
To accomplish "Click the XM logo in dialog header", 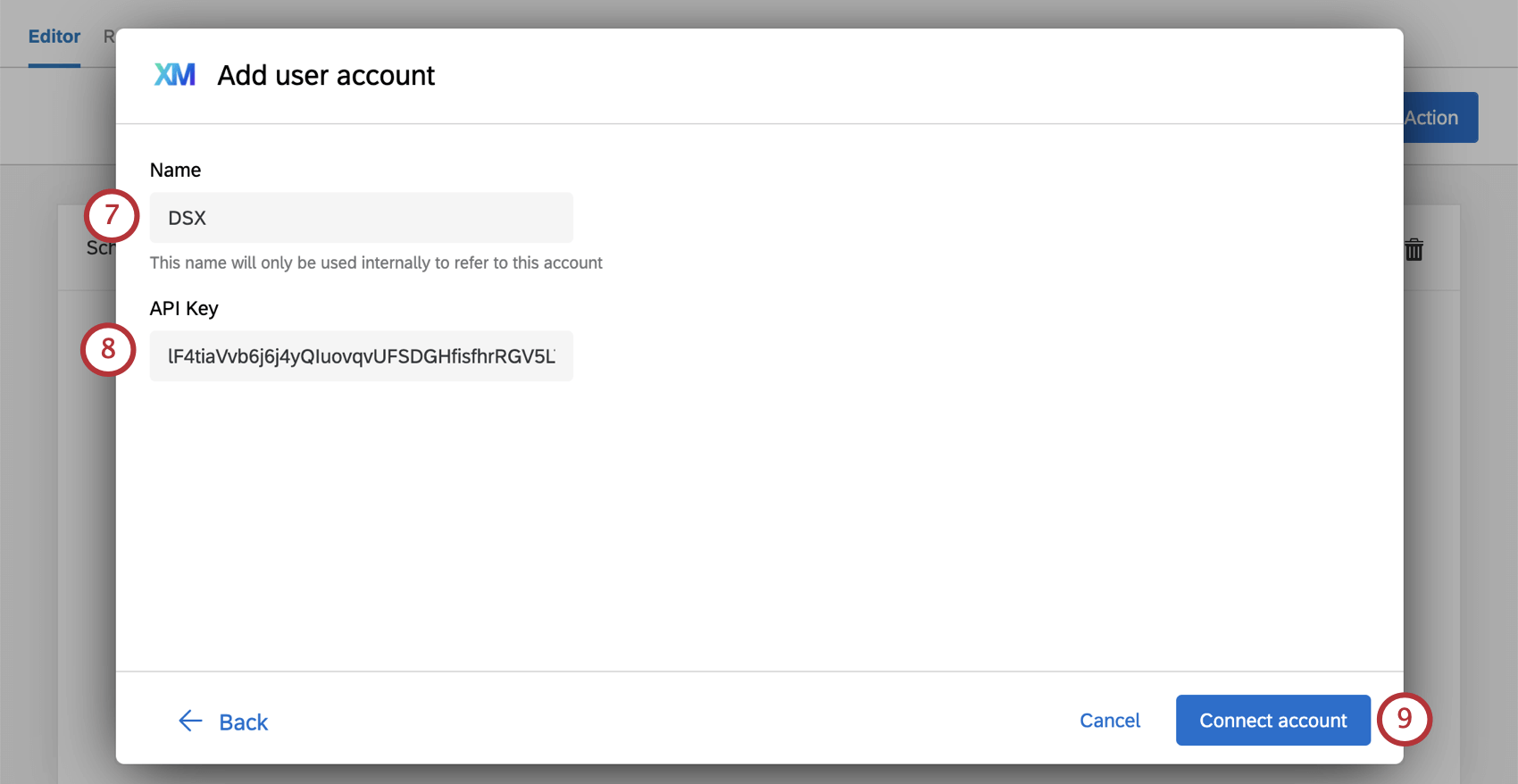I will click(174, 75).
